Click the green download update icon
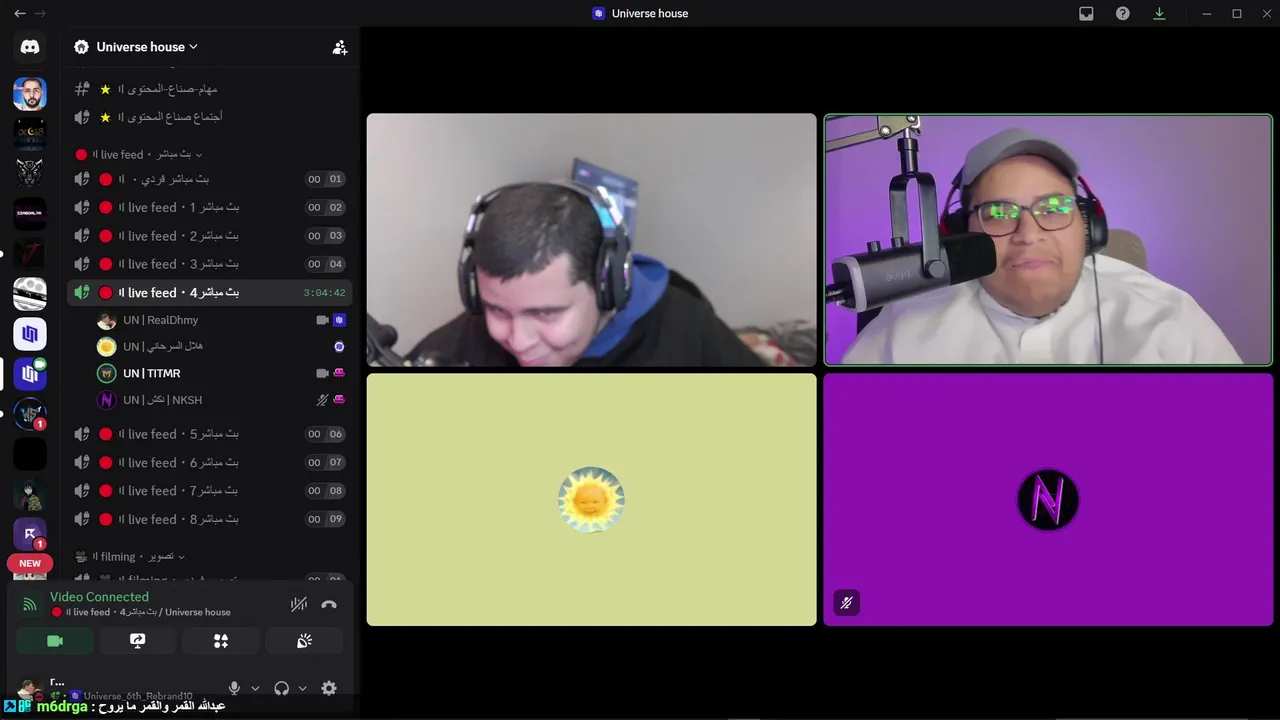 point(1159,13)
